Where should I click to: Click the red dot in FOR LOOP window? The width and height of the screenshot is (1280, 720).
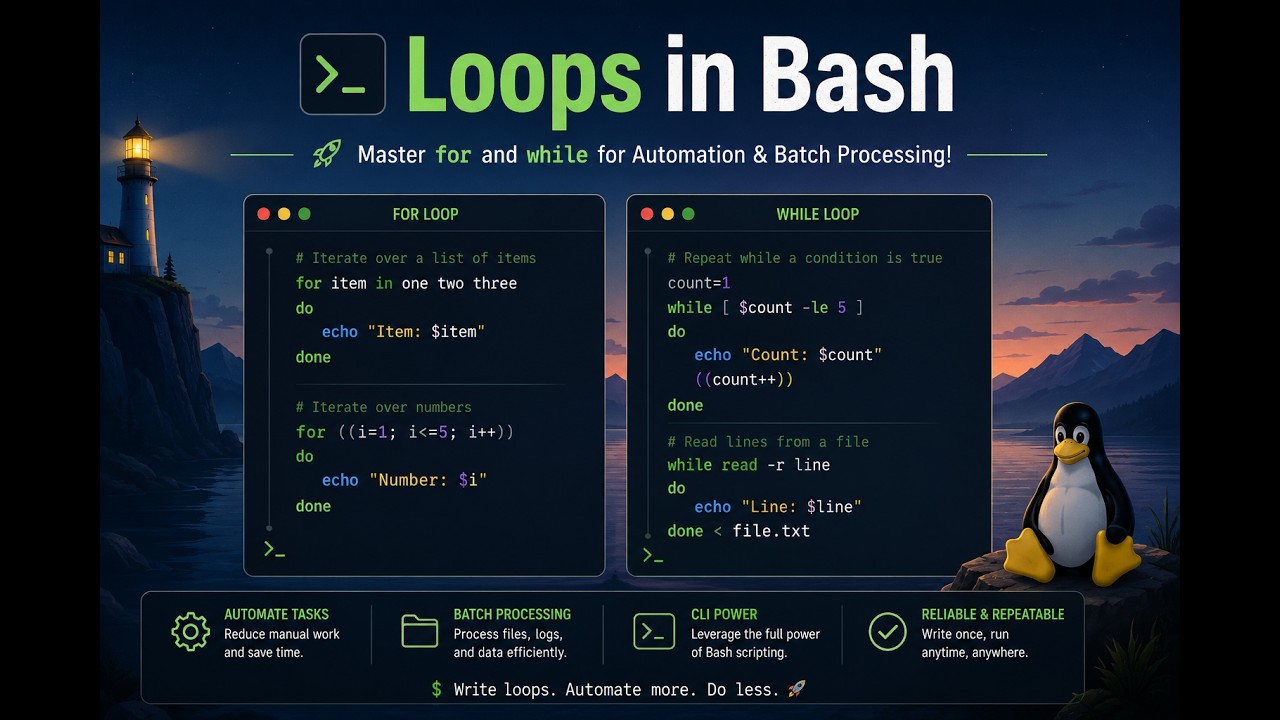pyautogui.click(x=264, y=214)
